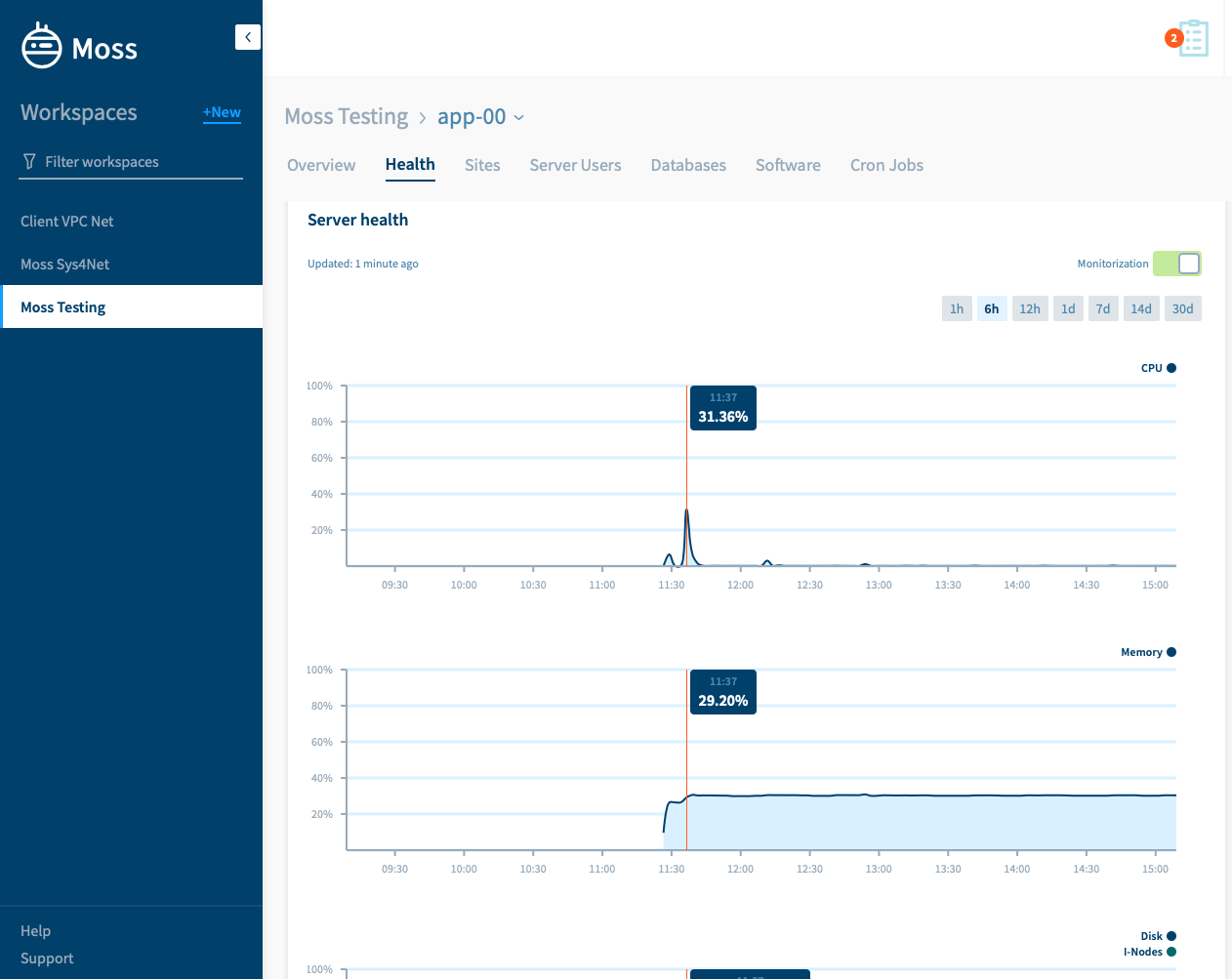Screen dimensions: 1232x979
Task: Toggle the I-Nodes legend dot
Action: (x=1171, y=952)
